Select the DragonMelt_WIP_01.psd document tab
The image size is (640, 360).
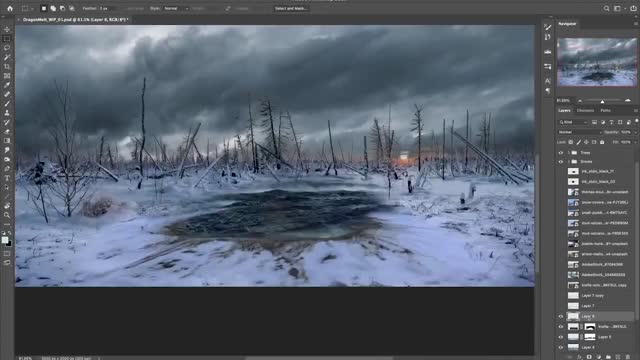pyautogui.click(x=75, y=20)
